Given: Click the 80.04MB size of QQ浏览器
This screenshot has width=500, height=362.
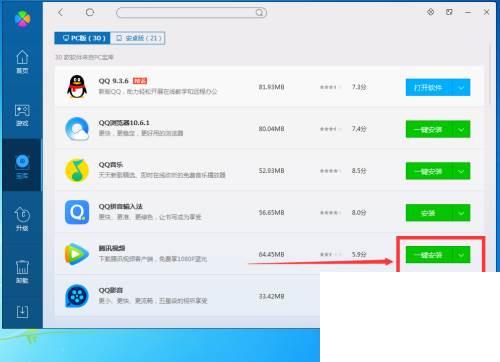Looking at the screenshot, I should coord(271,129).
